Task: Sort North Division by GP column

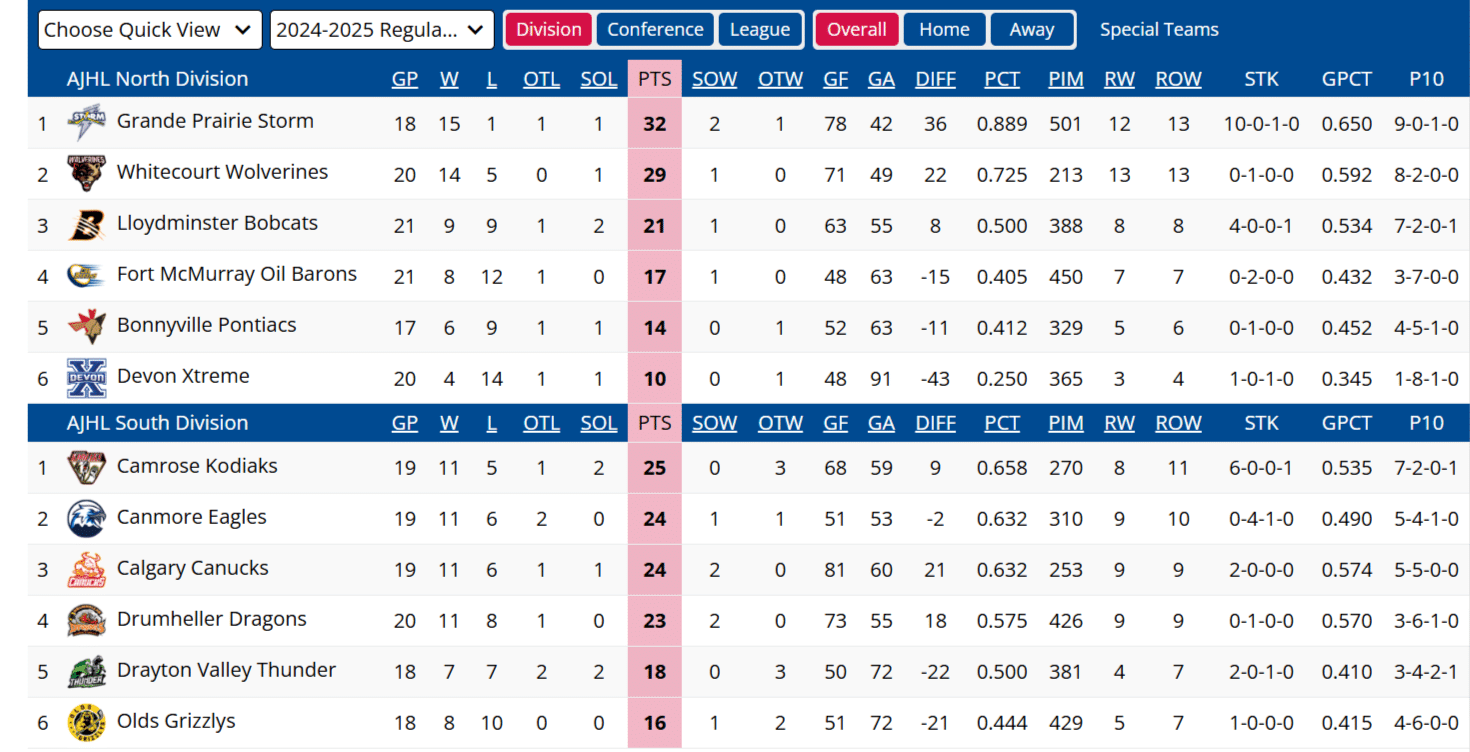Action: tap(404, 79)
